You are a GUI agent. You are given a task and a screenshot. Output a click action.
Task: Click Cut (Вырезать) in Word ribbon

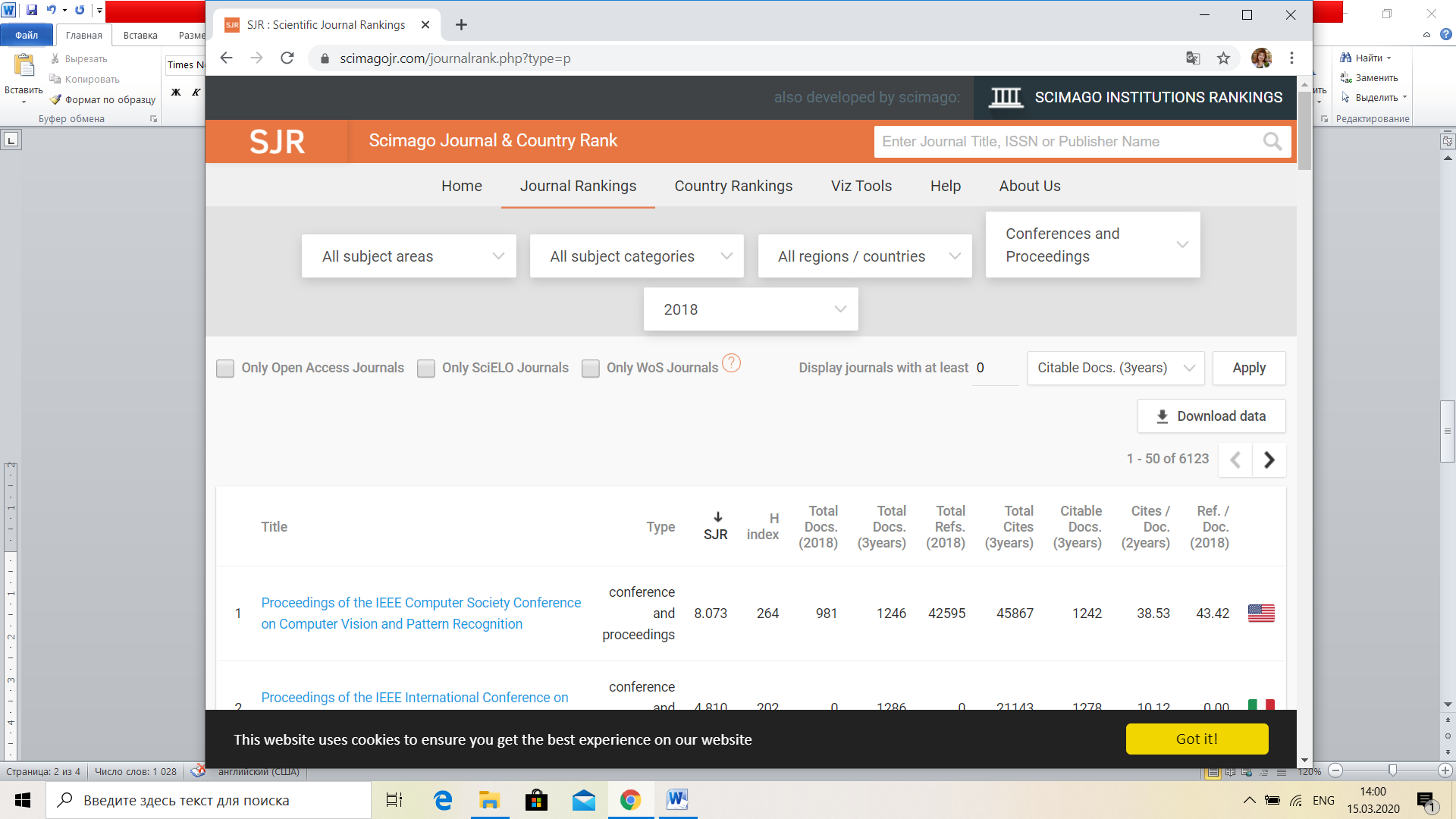coord(79,58)
